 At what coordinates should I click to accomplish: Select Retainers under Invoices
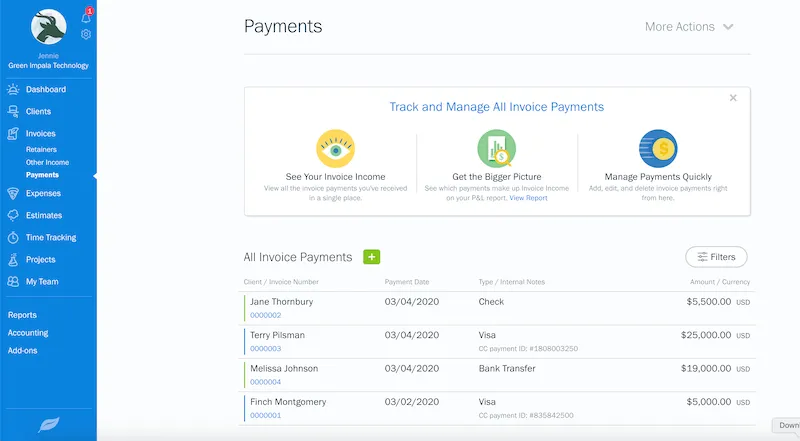[x=43, y=150]
